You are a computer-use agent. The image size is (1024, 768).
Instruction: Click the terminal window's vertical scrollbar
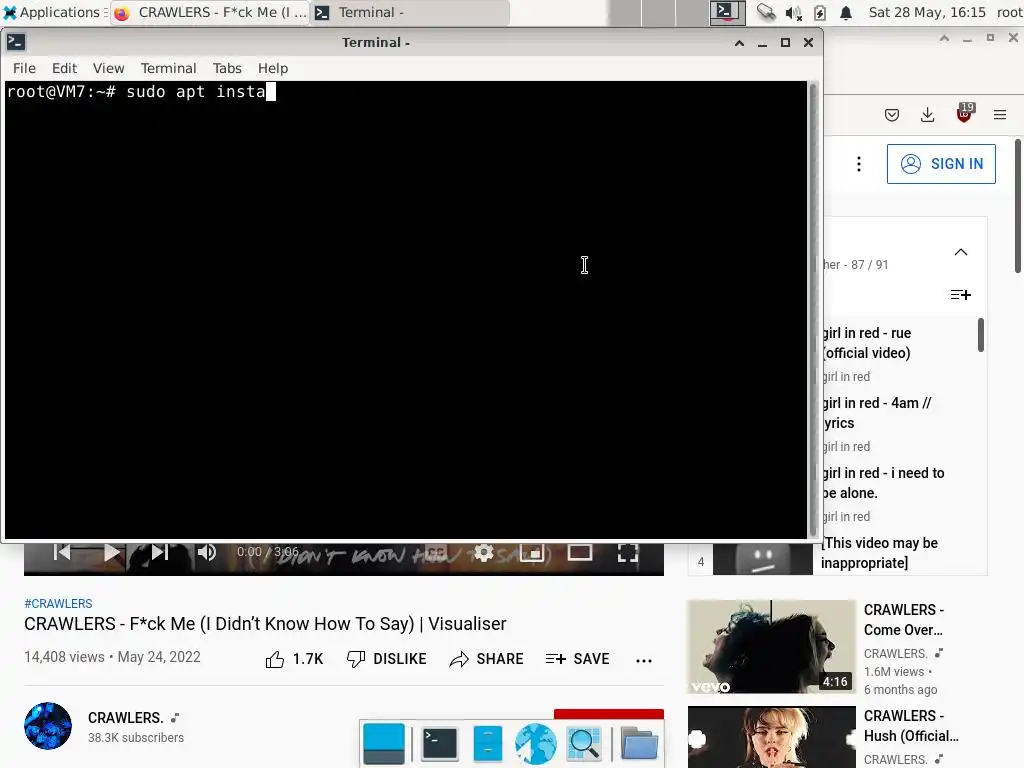813,310
